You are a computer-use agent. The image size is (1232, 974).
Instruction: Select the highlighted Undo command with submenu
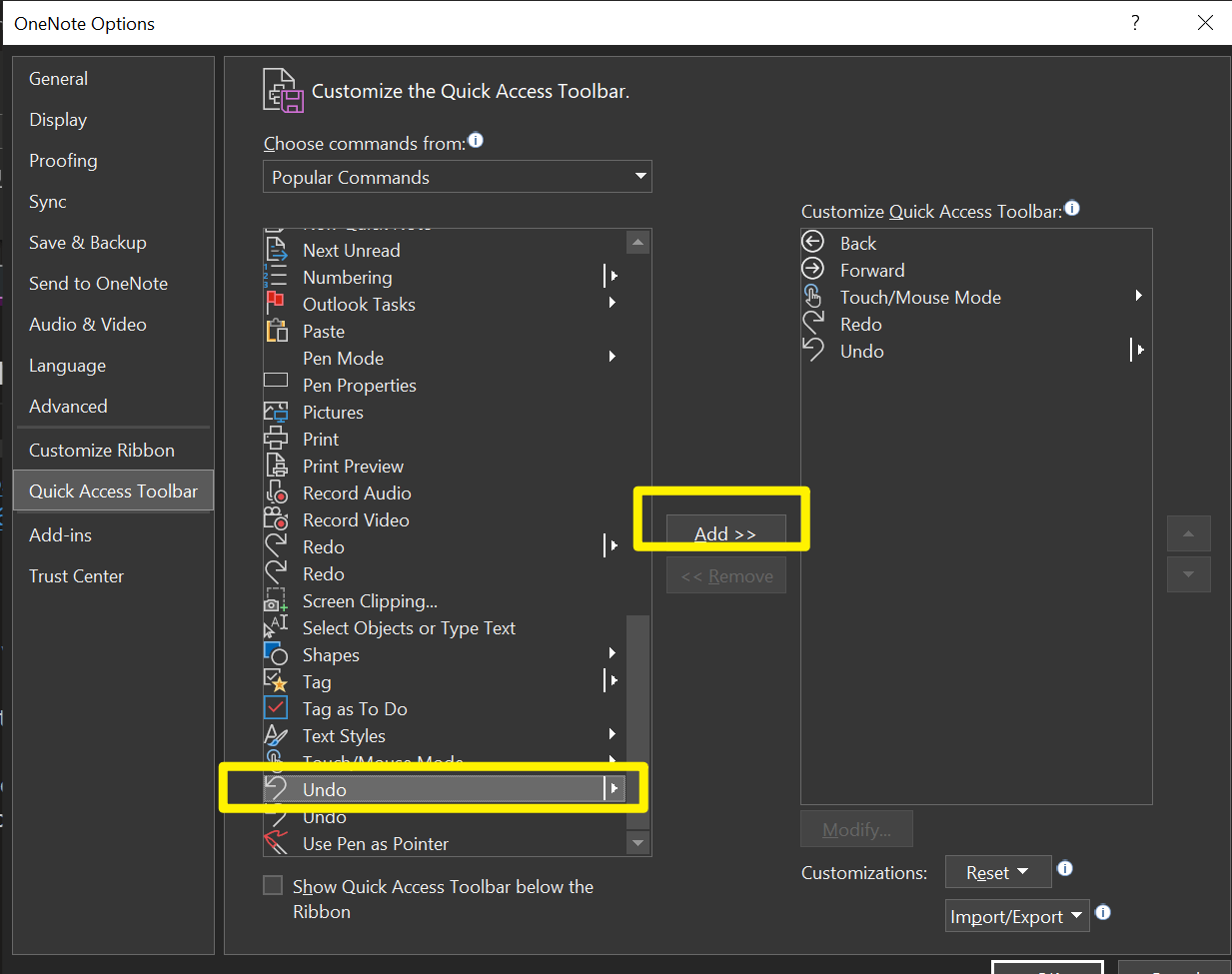click(445, 789)
